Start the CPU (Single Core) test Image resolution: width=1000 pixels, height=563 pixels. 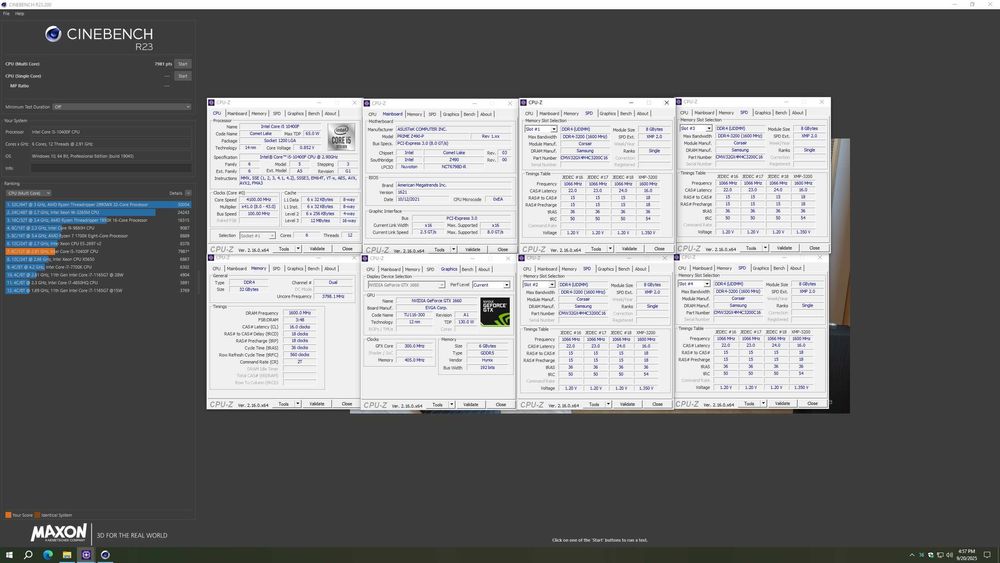[183, 76]
